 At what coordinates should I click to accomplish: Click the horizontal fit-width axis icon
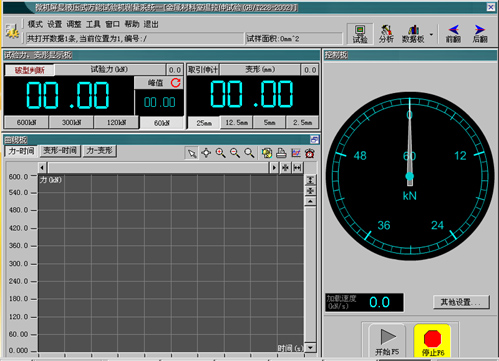(297, 167)
